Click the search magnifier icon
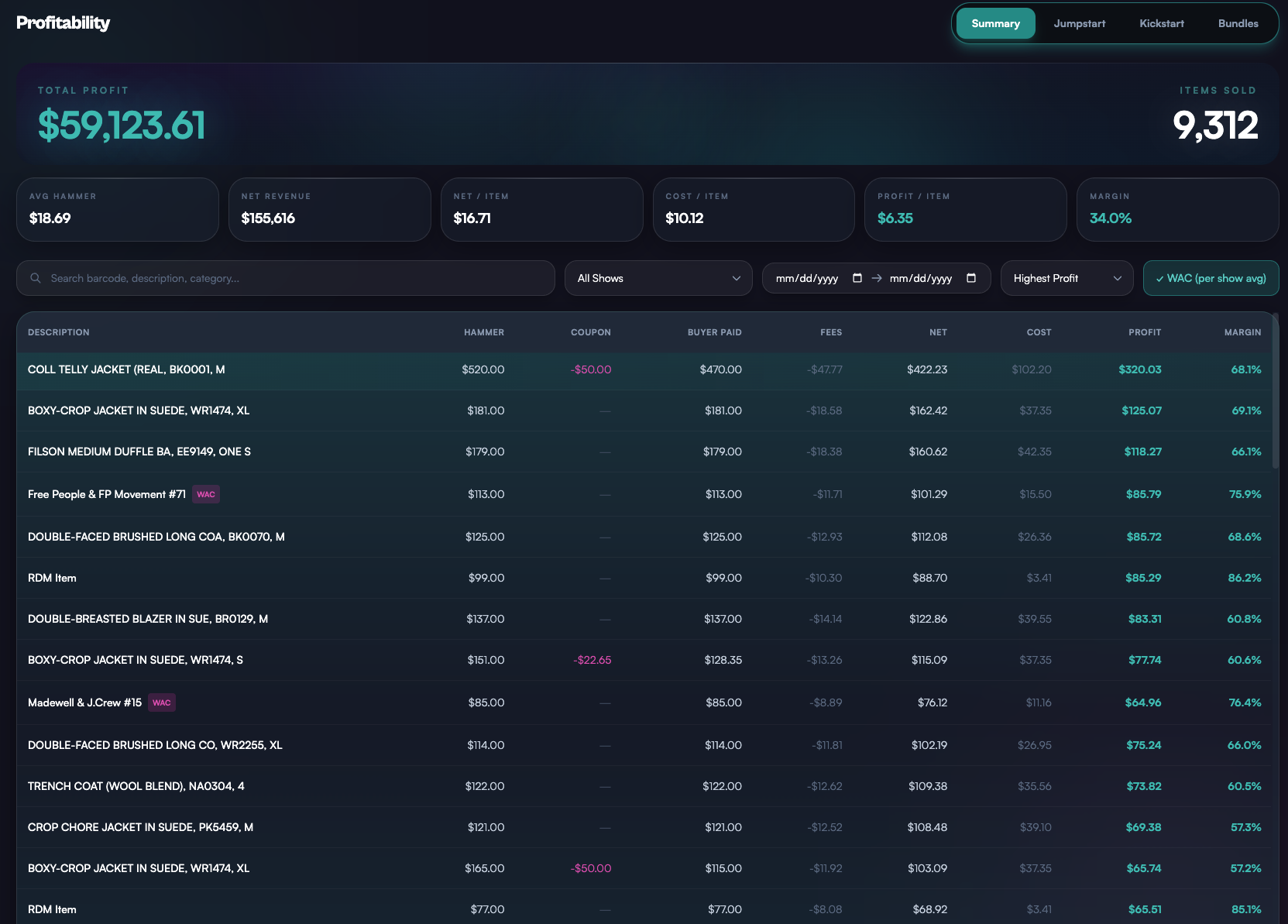 36,278
